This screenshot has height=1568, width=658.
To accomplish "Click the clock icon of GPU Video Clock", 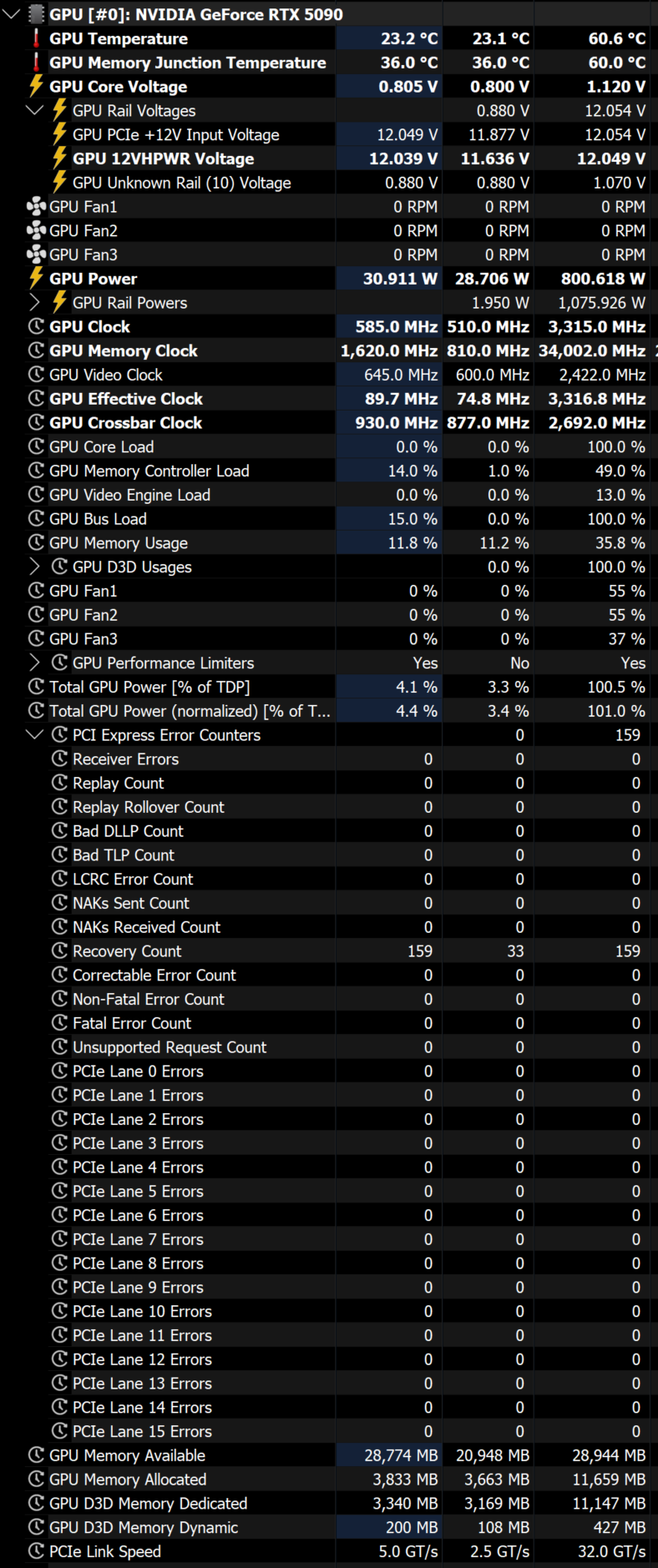I will click(36, 375).
